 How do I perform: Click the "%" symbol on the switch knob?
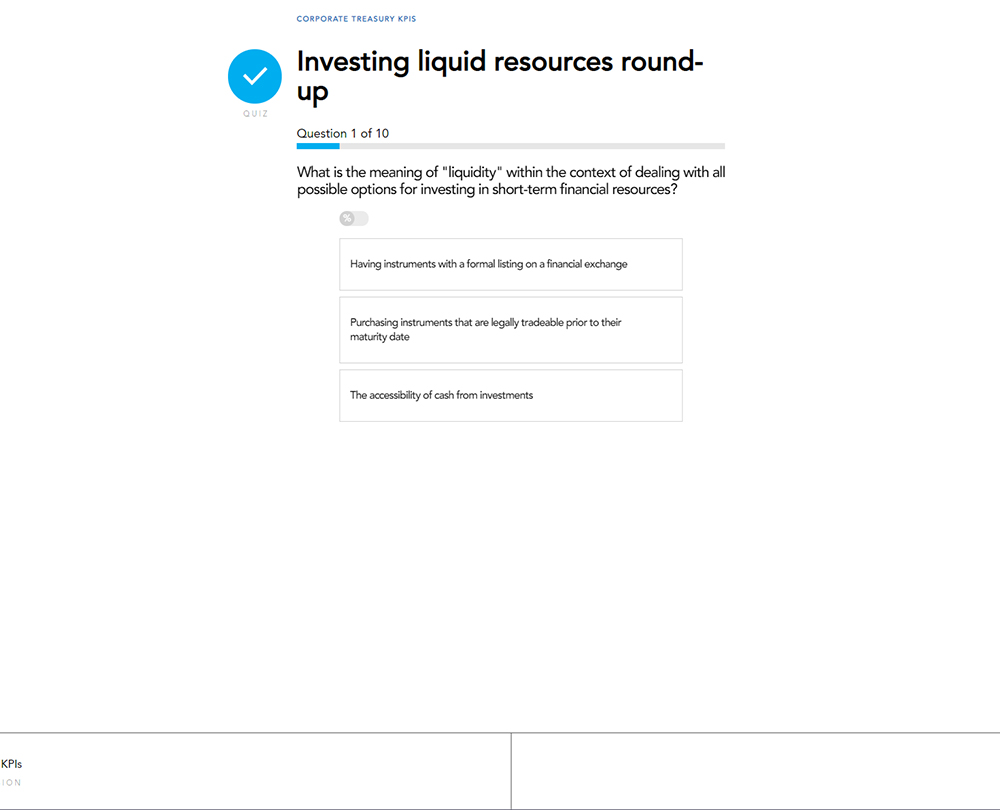click(x=347, y=219)
